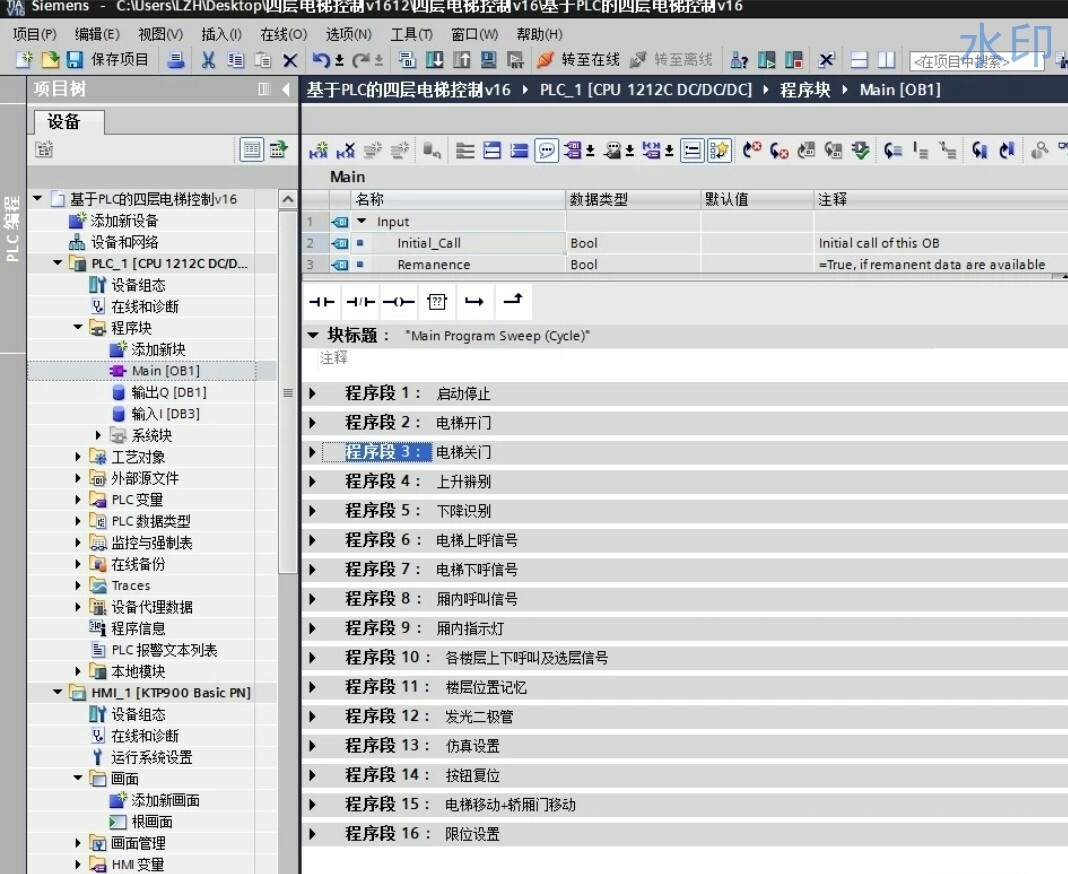Expand 程序段 10 network
The image size is (1068, 874).
point(313,657)
